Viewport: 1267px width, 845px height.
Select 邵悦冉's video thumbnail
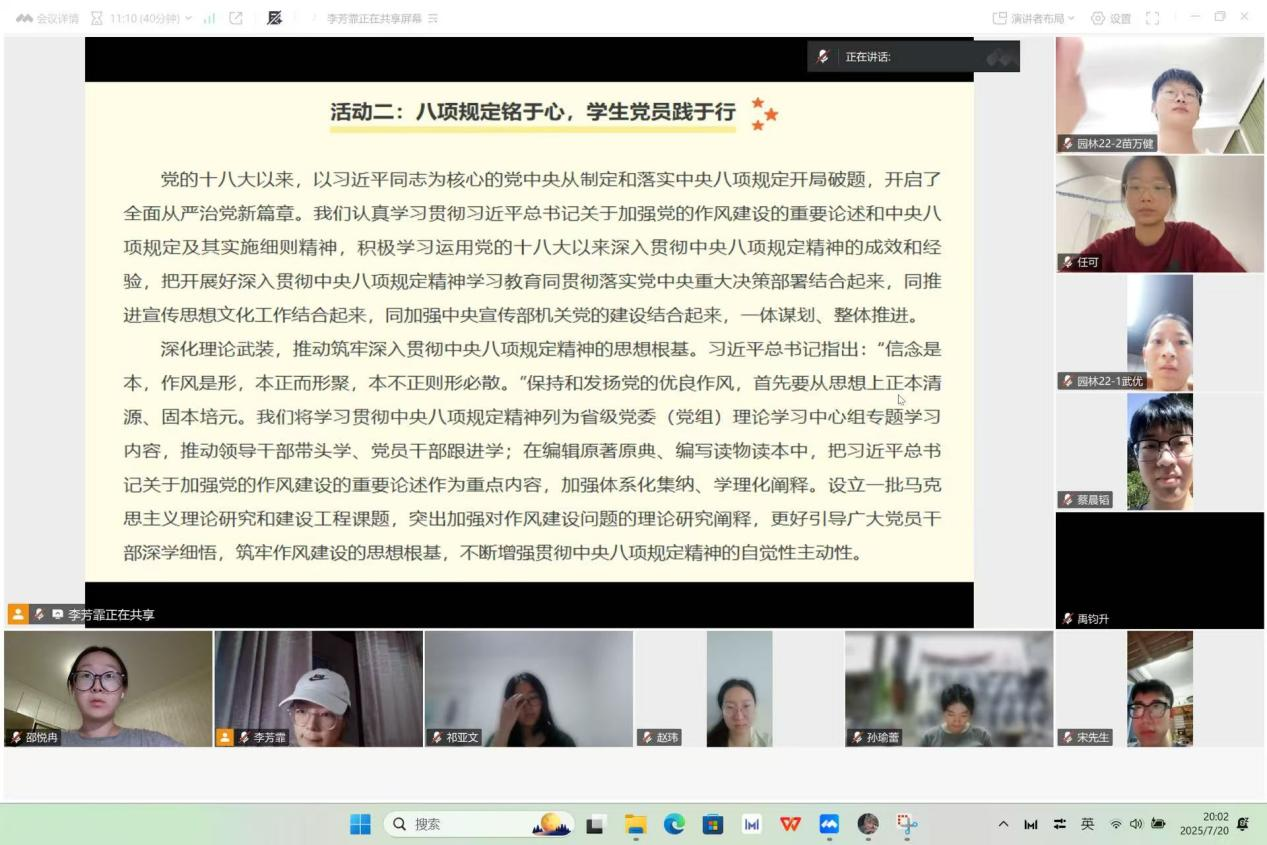108,688
